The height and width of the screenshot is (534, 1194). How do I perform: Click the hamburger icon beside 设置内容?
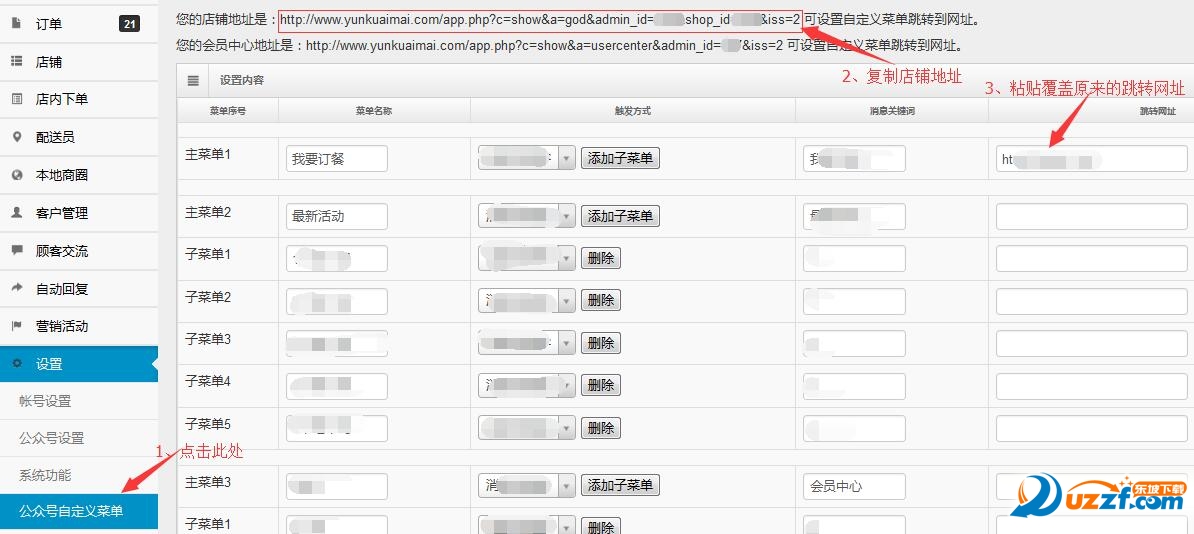pyautogui.click(x=193, y=80)
